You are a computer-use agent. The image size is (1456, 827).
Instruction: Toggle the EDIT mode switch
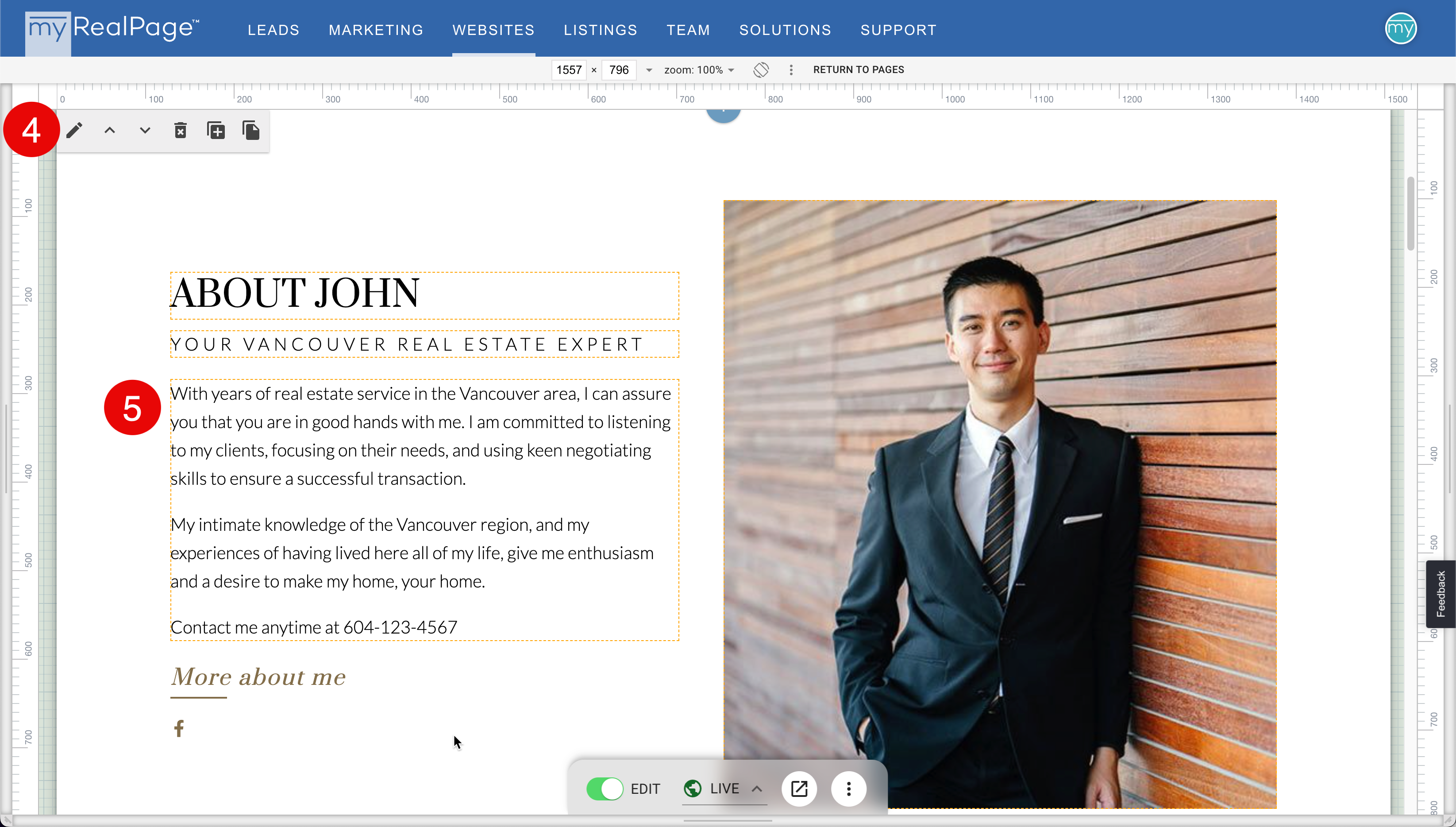point(605,788)
